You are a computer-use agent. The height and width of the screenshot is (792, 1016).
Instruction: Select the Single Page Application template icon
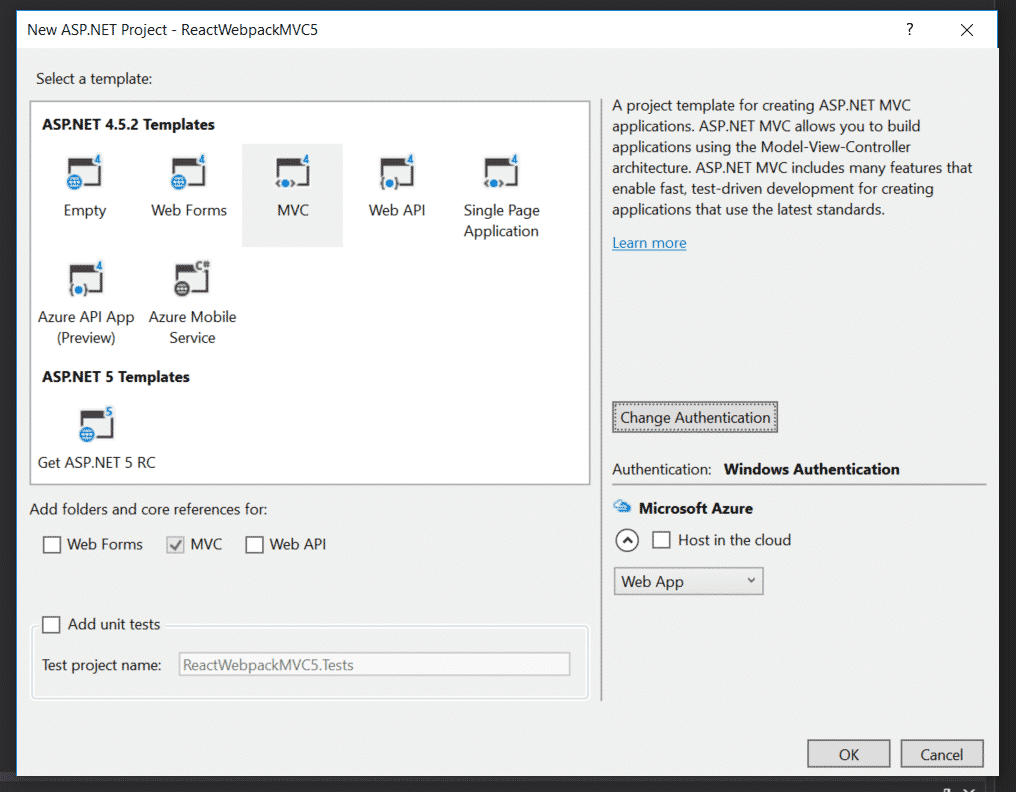501,172
